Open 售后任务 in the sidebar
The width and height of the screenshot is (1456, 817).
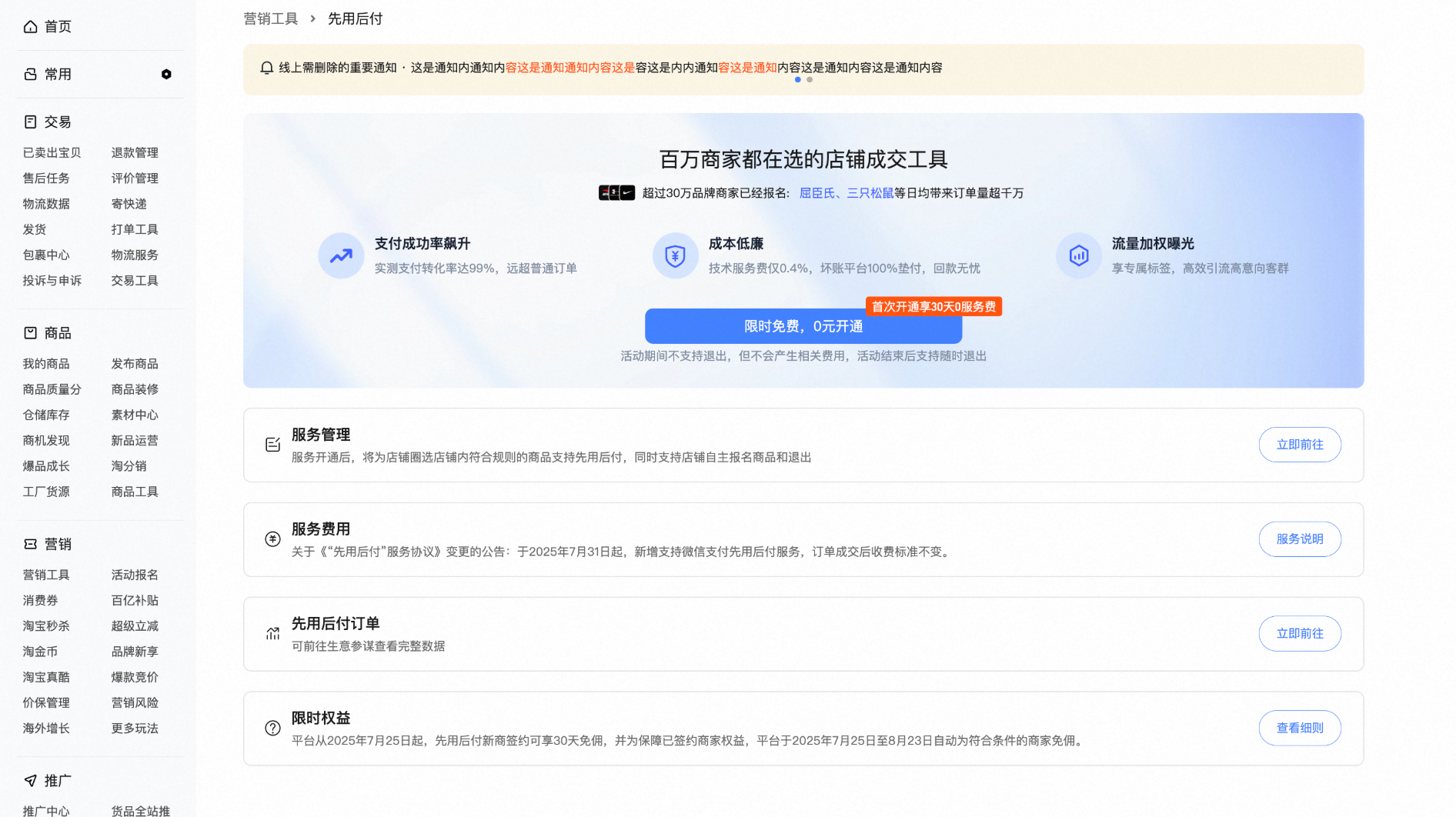46,178
